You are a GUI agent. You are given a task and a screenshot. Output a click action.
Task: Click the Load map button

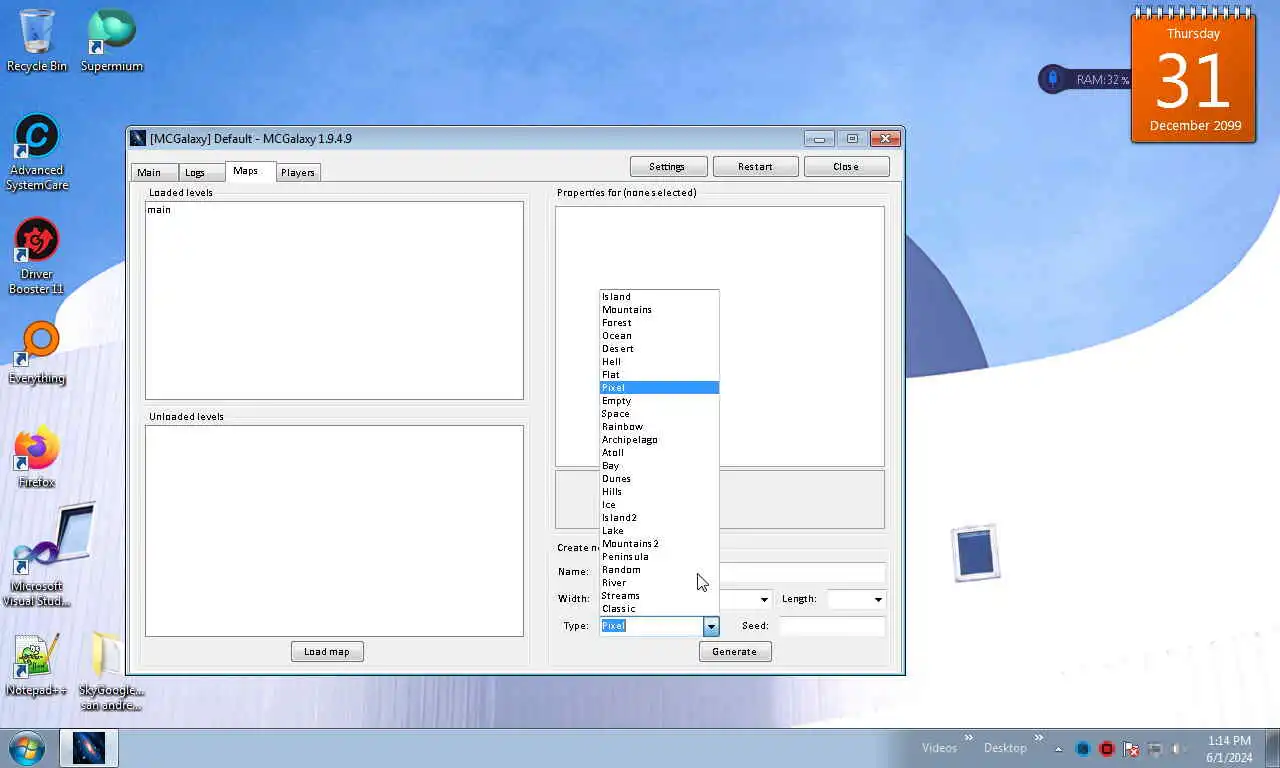(x=327, y=652)
